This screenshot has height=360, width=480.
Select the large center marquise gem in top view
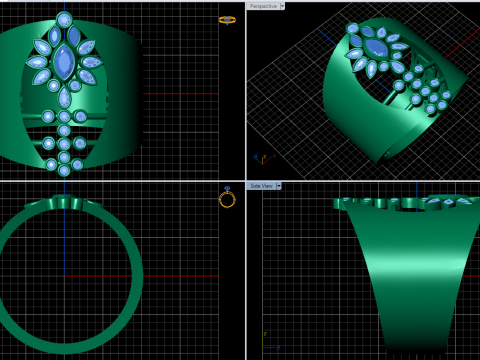tap(64, 61)
